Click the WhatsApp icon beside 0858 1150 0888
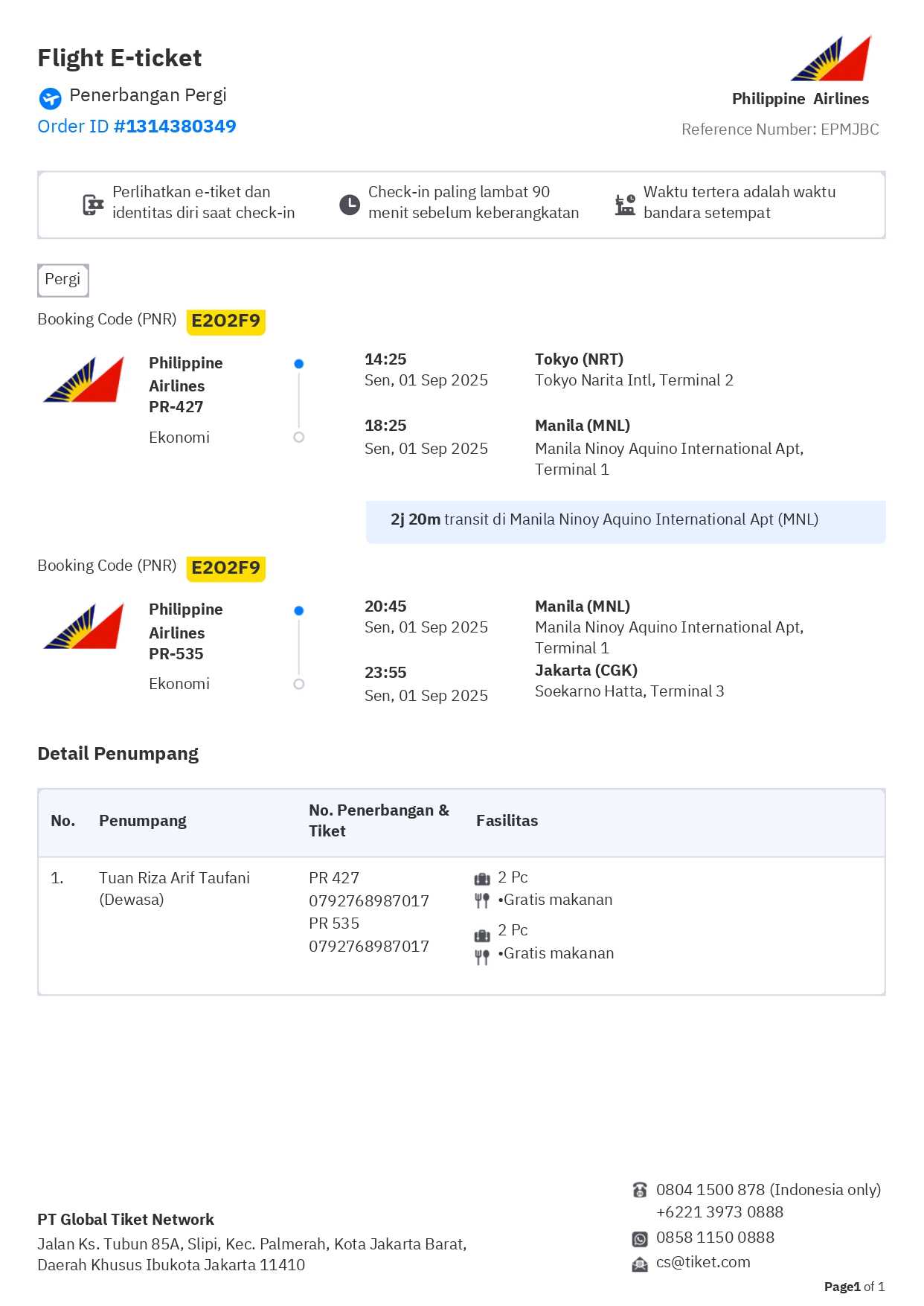 point(640,1239)
